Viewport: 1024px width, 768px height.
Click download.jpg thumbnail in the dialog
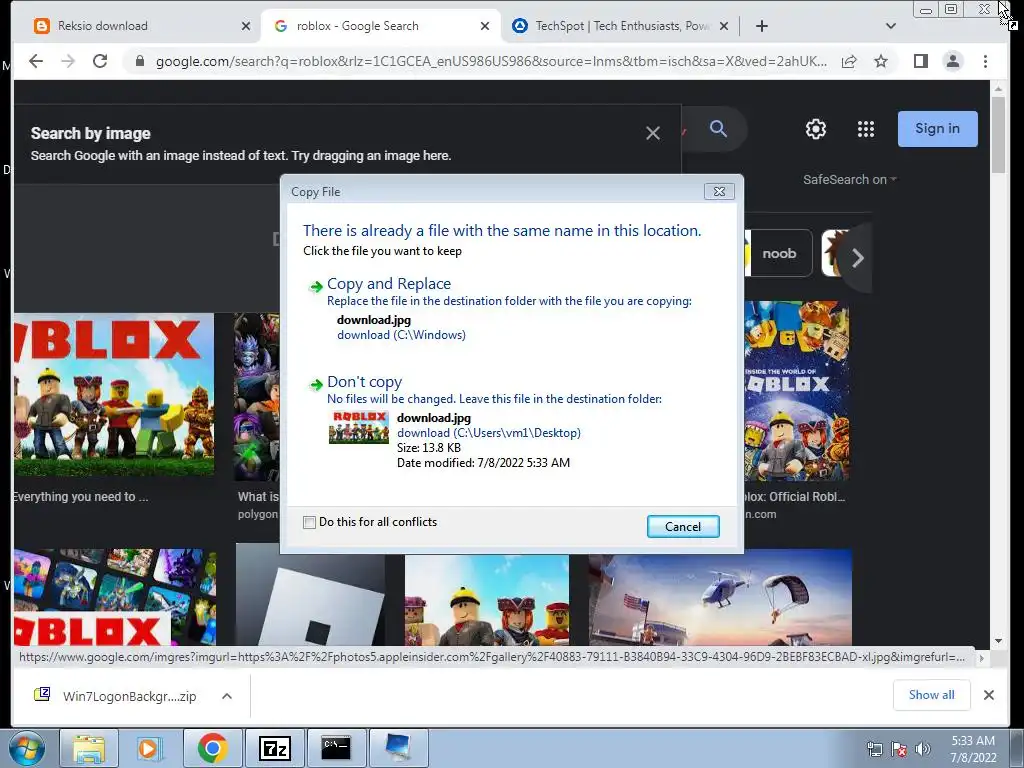pyautogui.click(x=359, y=427)
